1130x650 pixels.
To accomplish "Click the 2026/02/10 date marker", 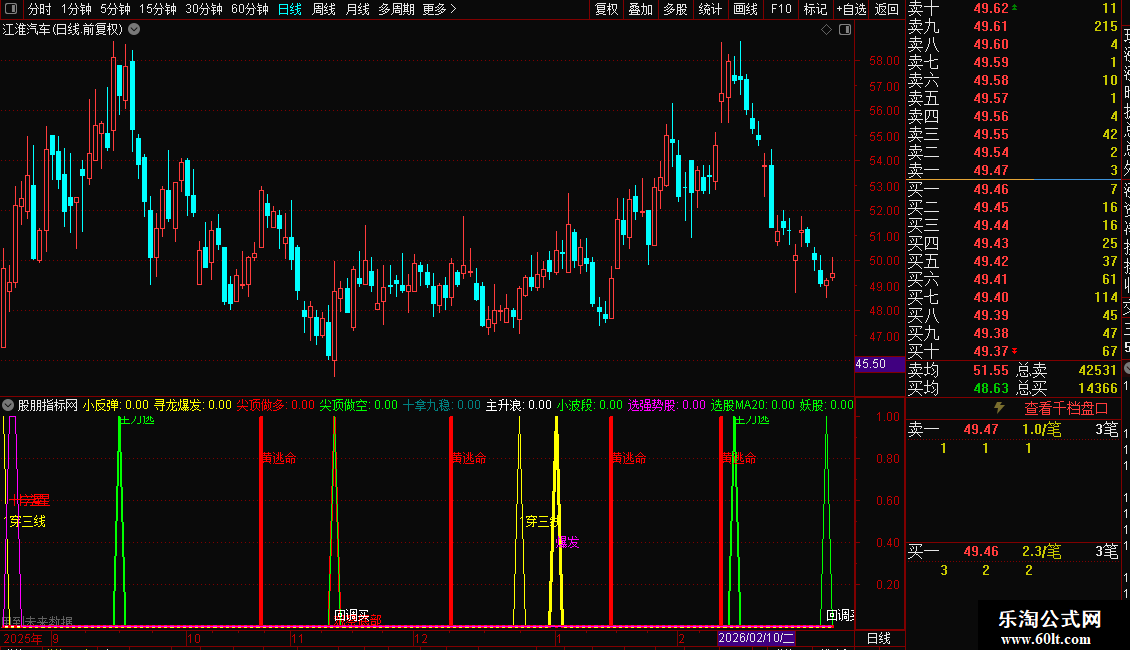I will [x=756, y=638].
